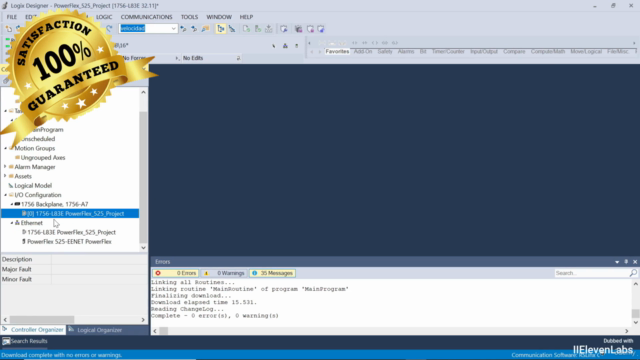Select 1756-L83E PowerFlex_525_Project under Ethernet
The height and width of the screenshot is (360, 640).
[x=71, y=232]
